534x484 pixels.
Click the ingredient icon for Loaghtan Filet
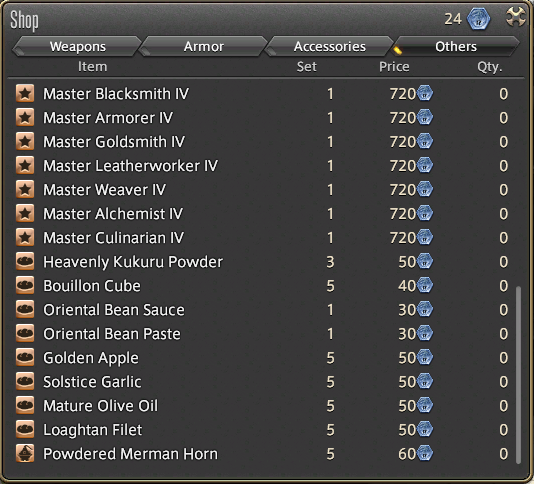pos(25,429)
